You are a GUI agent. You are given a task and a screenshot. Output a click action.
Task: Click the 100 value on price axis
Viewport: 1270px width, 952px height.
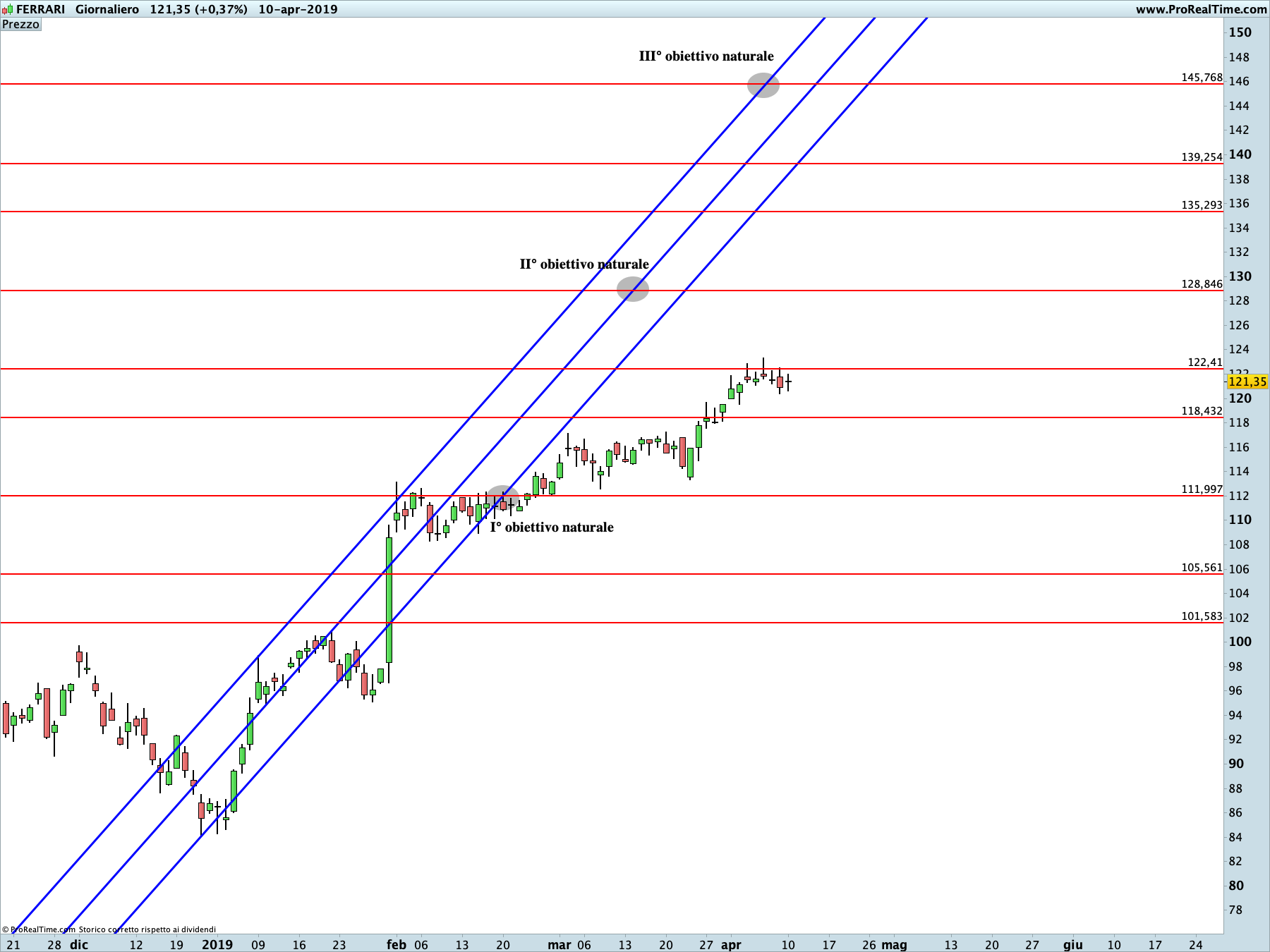tap(1240, 642)
